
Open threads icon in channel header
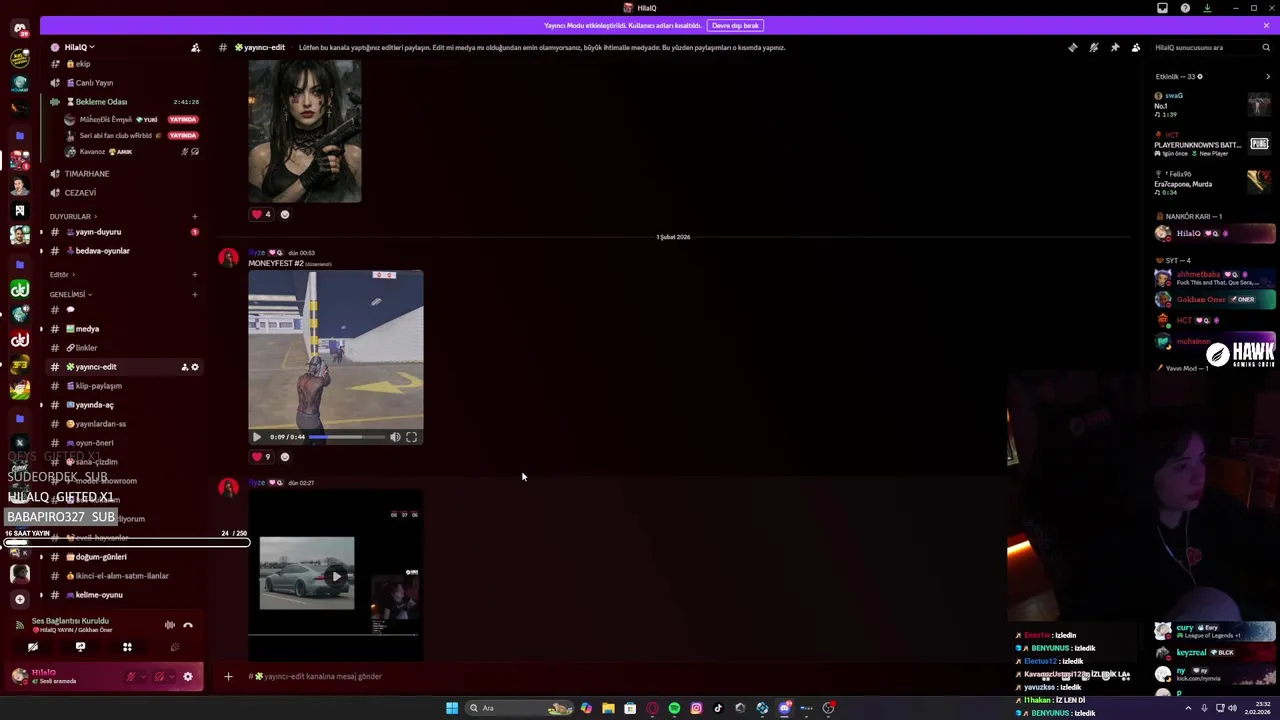point(1072,47)
